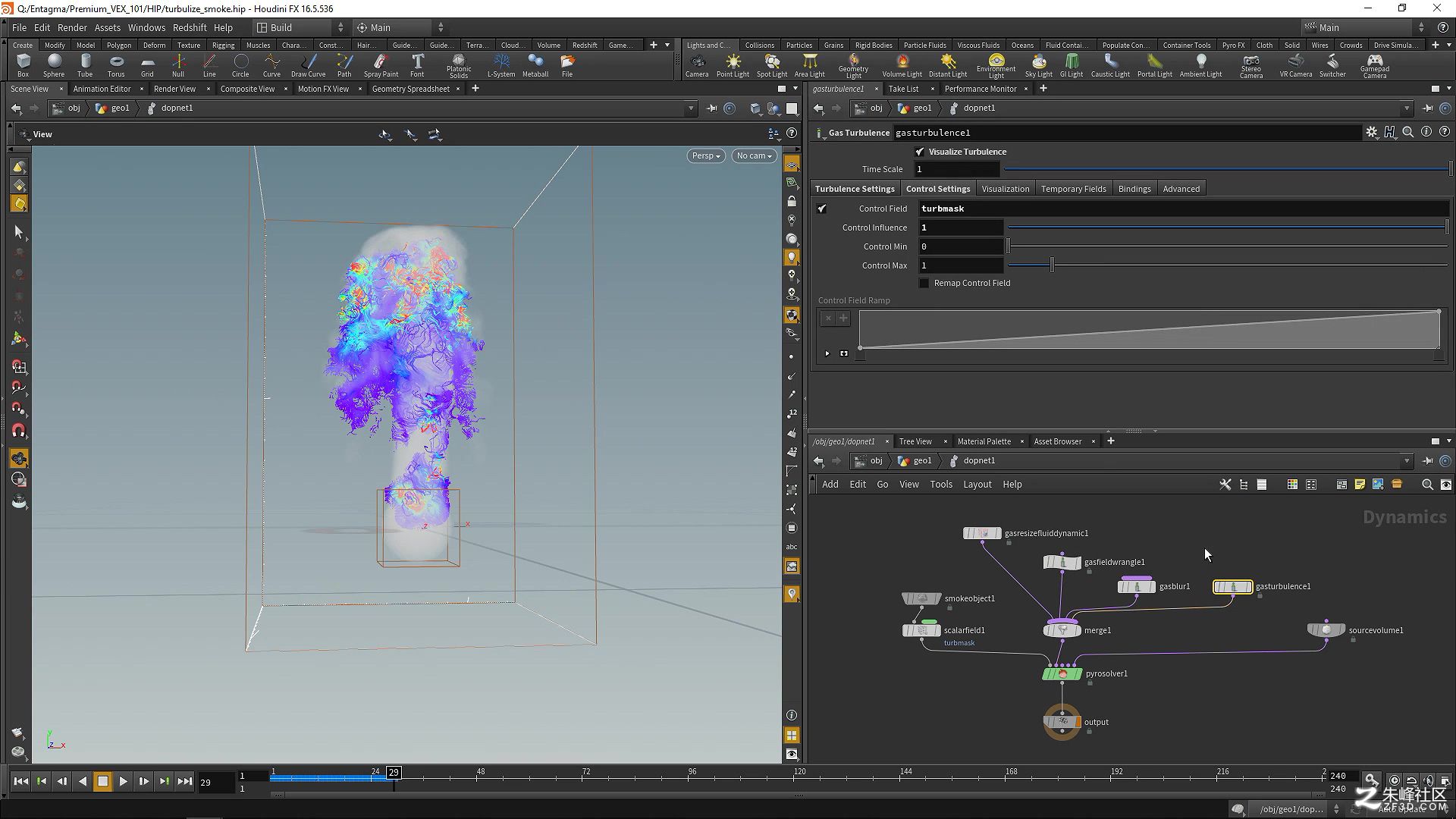Screen dimensions: 1456x819
Task: Enable Remap Control Field
Action: 924,283
